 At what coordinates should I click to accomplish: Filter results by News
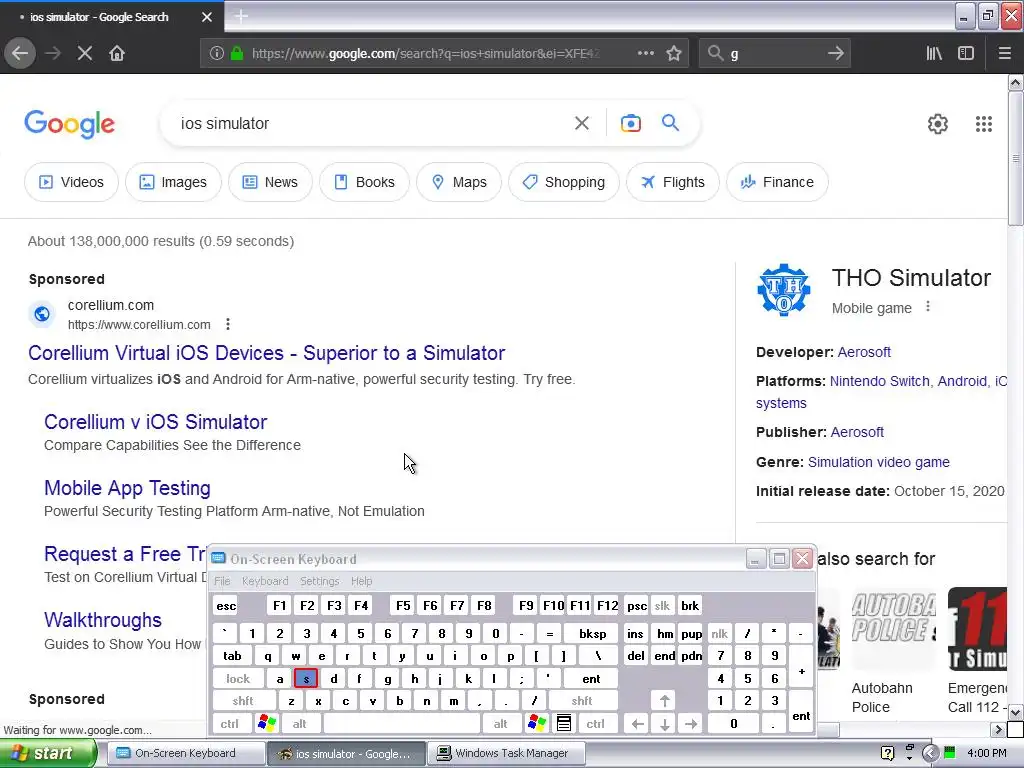tap(270, 182)
